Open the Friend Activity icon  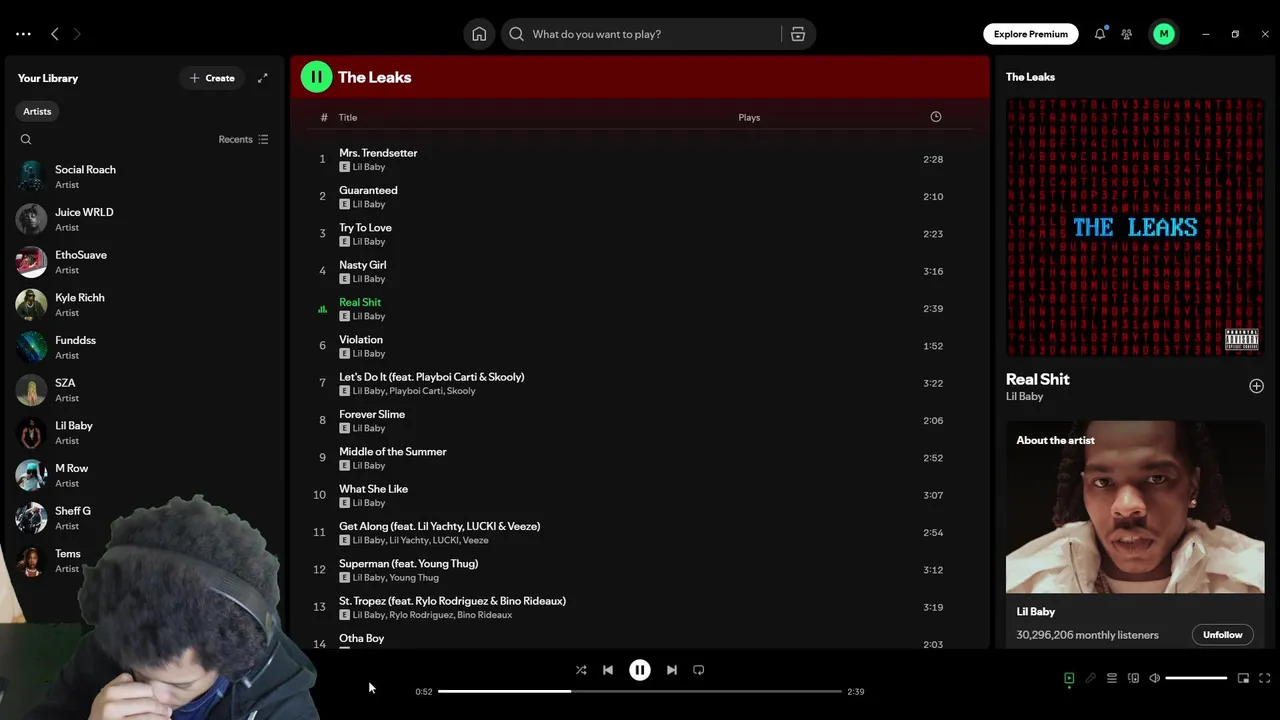click(x=1127, y=34)
